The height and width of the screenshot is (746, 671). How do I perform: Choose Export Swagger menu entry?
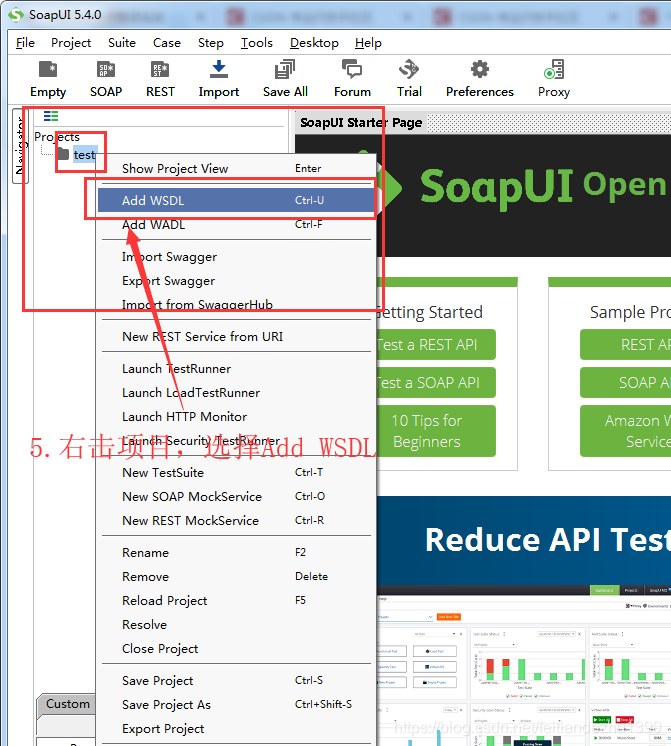pos(236,281)
